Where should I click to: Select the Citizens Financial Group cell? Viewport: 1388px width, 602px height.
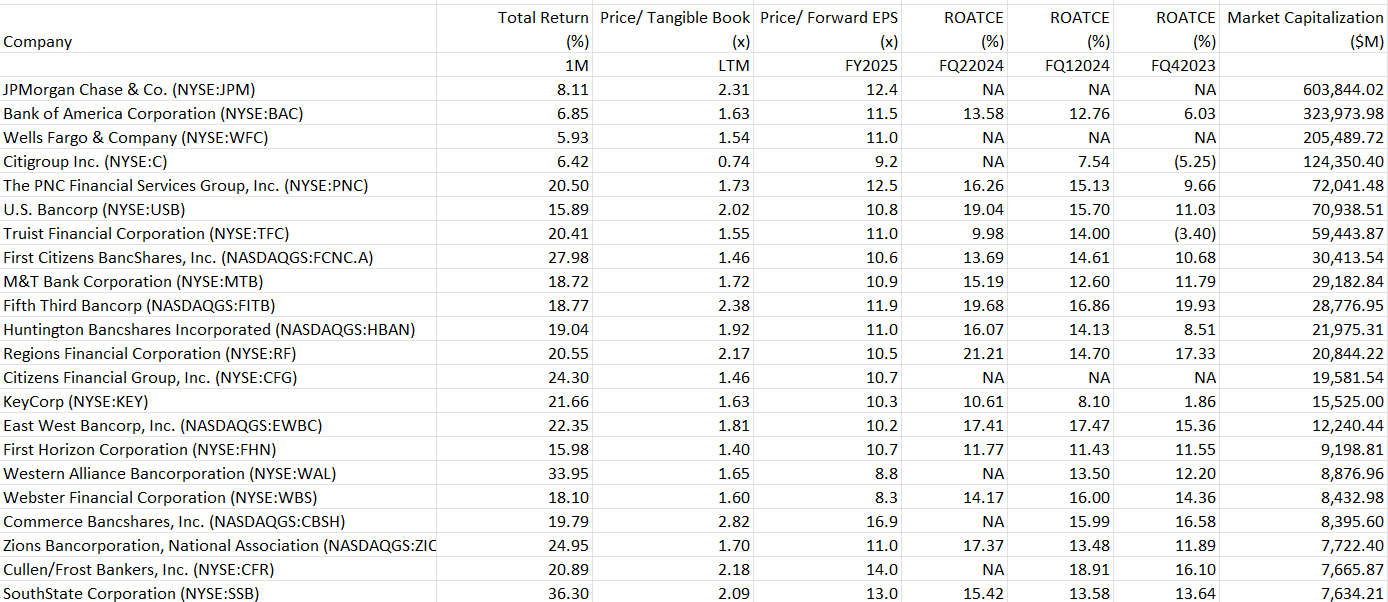click(218, 377)
